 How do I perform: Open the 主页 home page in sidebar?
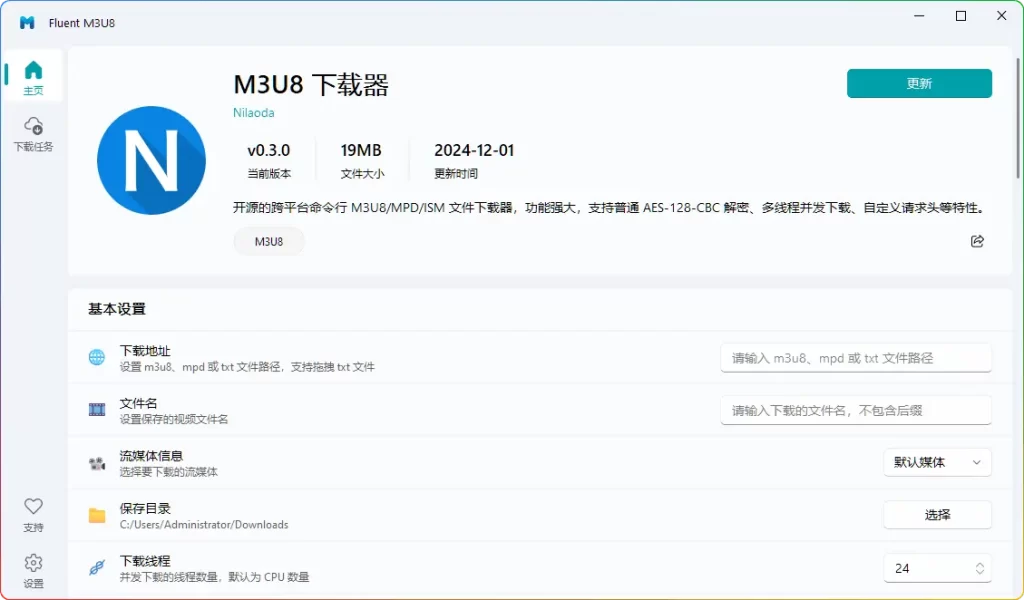tap(33, 76)
